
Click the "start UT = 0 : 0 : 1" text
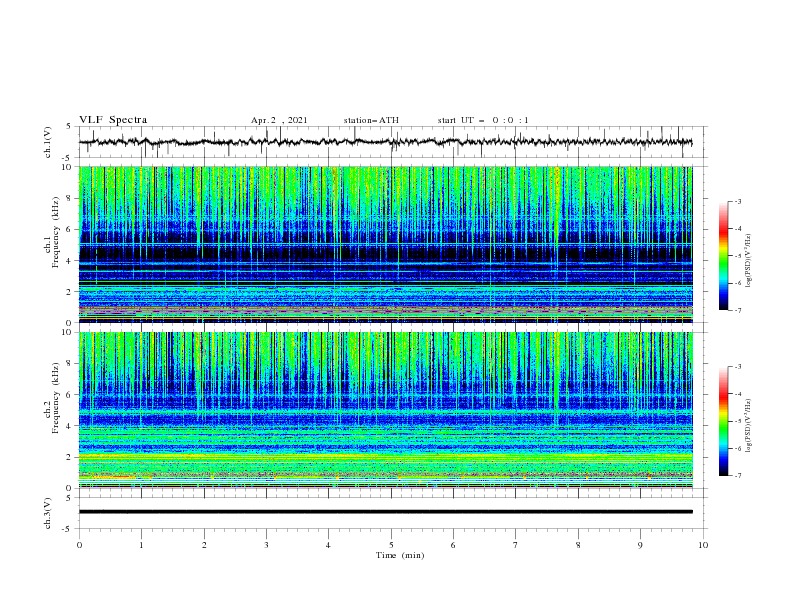pyautogui.click(x=483, y=120)
